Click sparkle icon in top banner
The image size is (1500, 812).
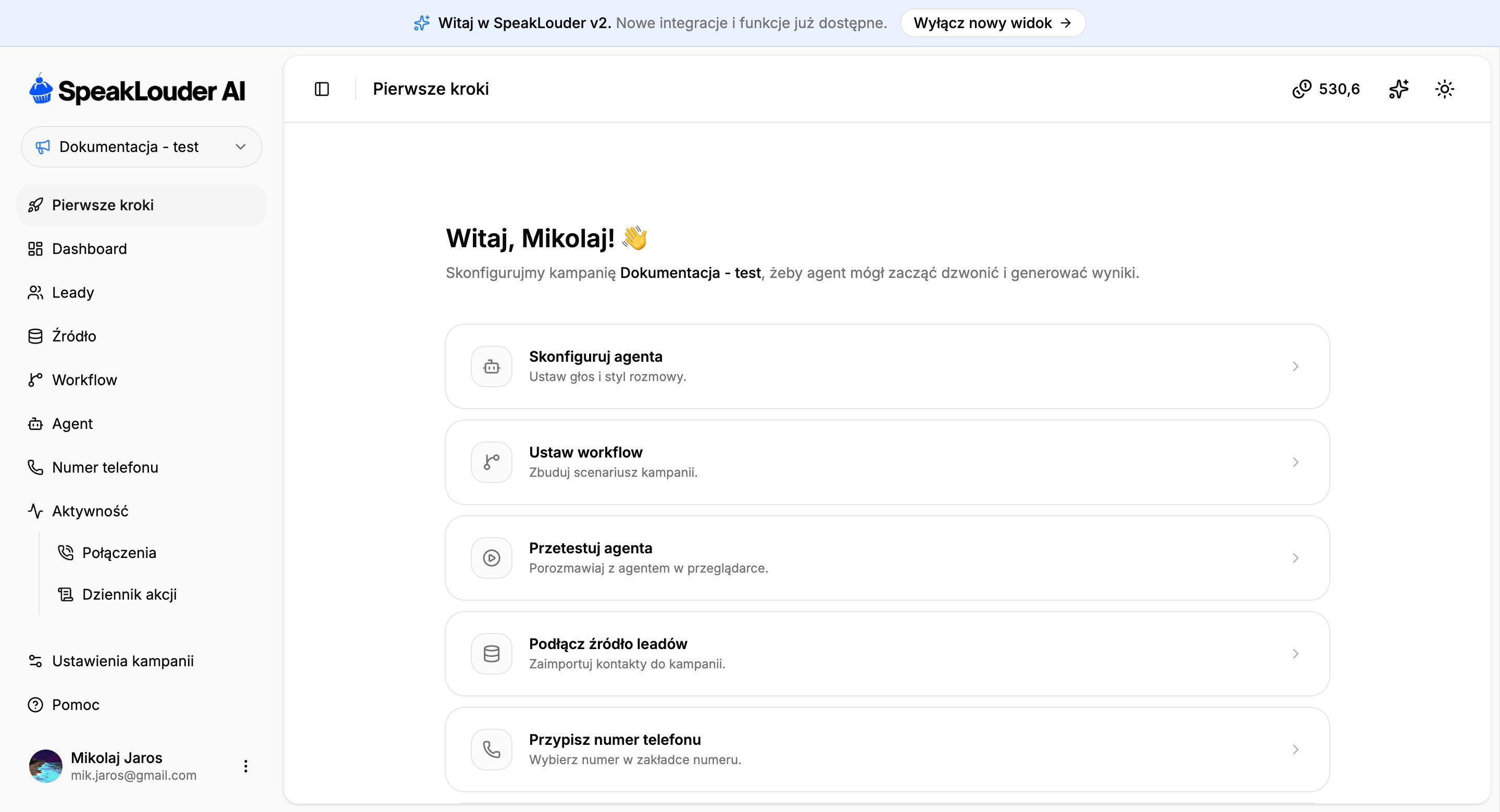pos(421,23)
